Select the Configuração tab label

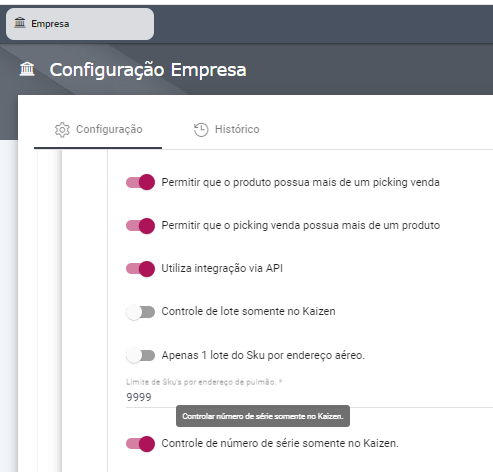click(x=109, y=129)
